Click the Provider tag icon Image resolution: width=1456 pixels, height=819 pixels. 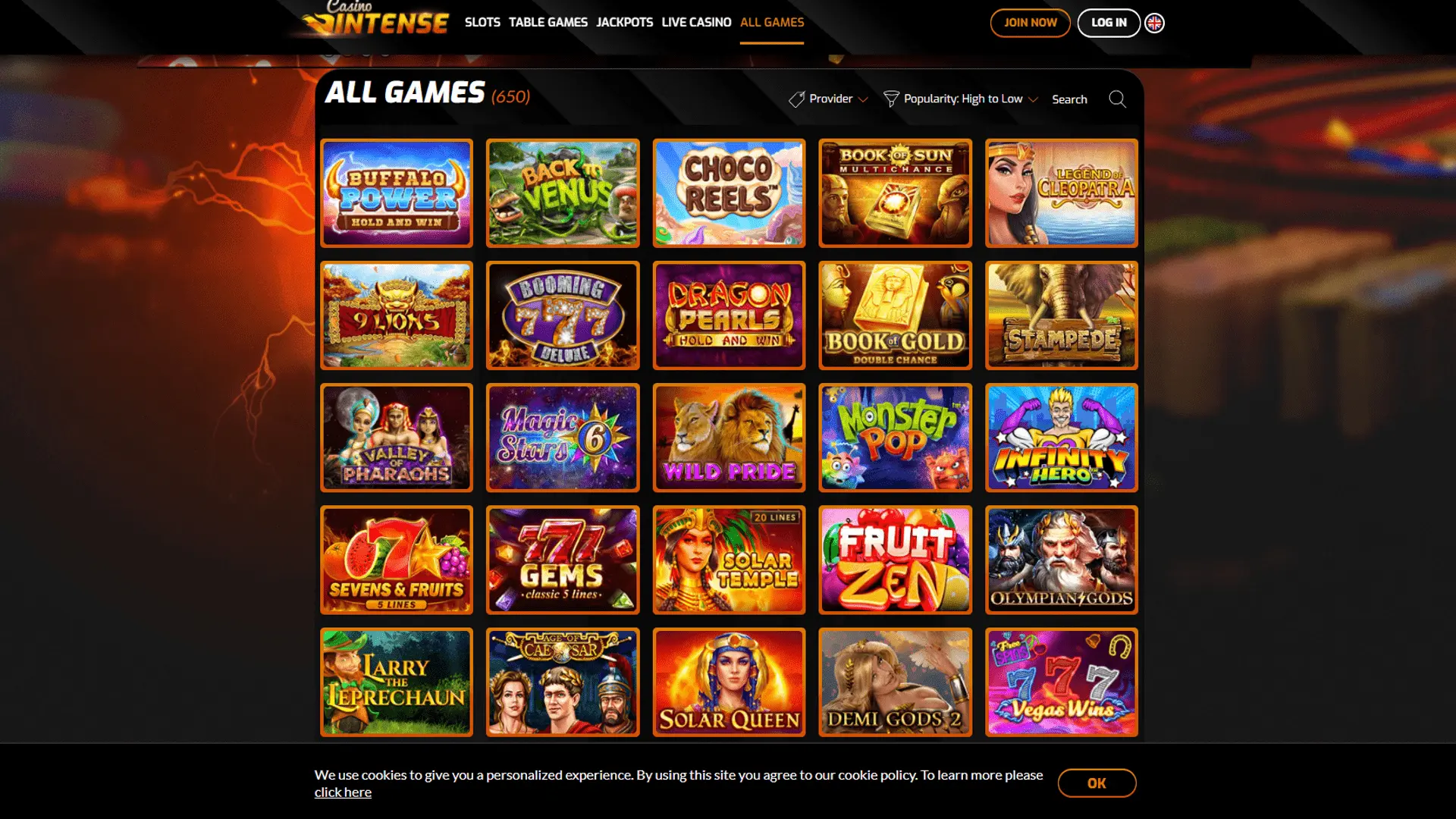796,99
